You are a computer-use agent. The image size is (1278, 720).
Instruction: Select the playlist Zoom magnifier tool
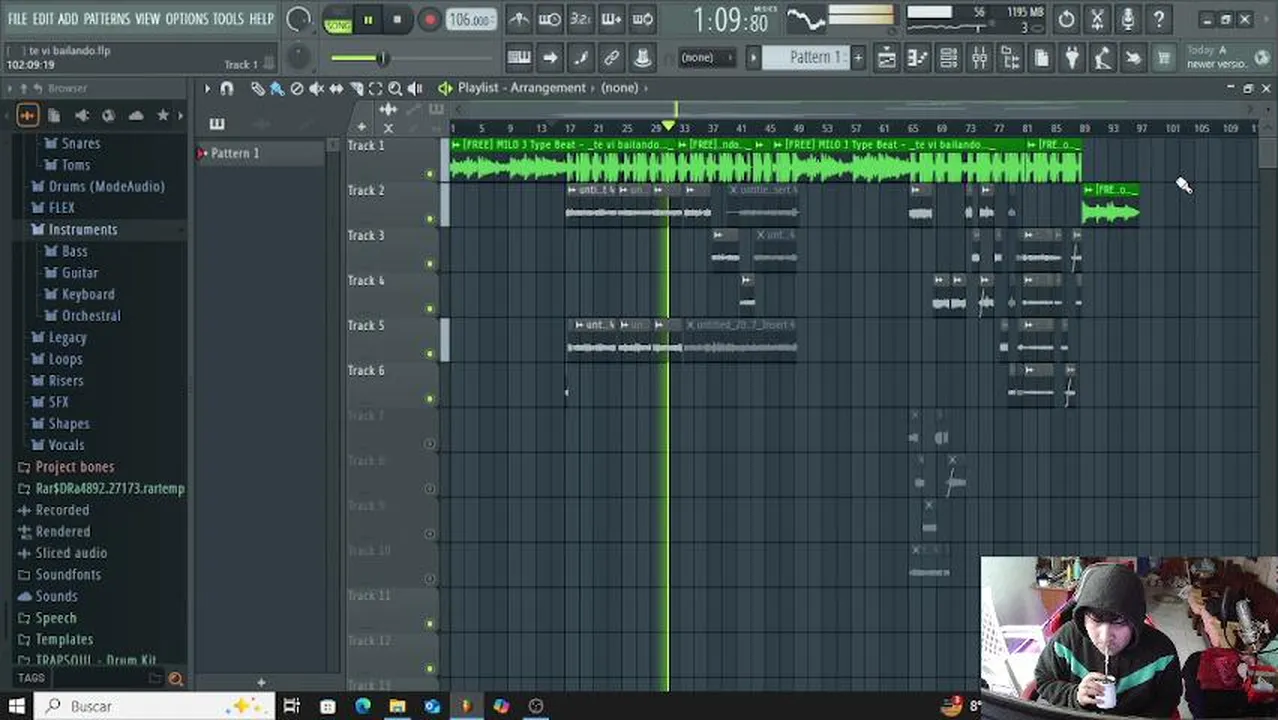click(x=395, y=89)
